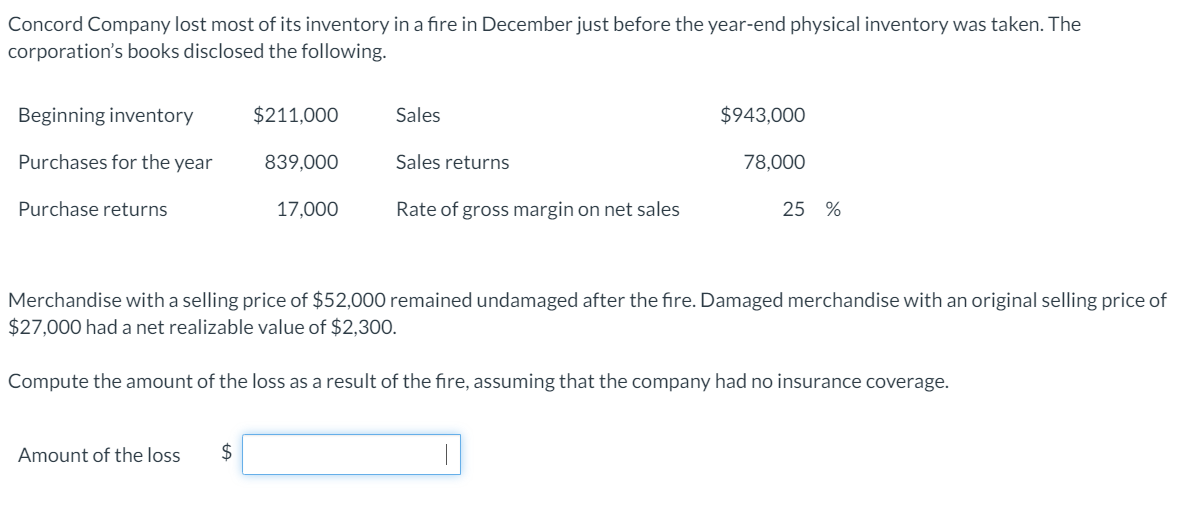Click the Rate of gross margin label

click(x=537, y=209)
